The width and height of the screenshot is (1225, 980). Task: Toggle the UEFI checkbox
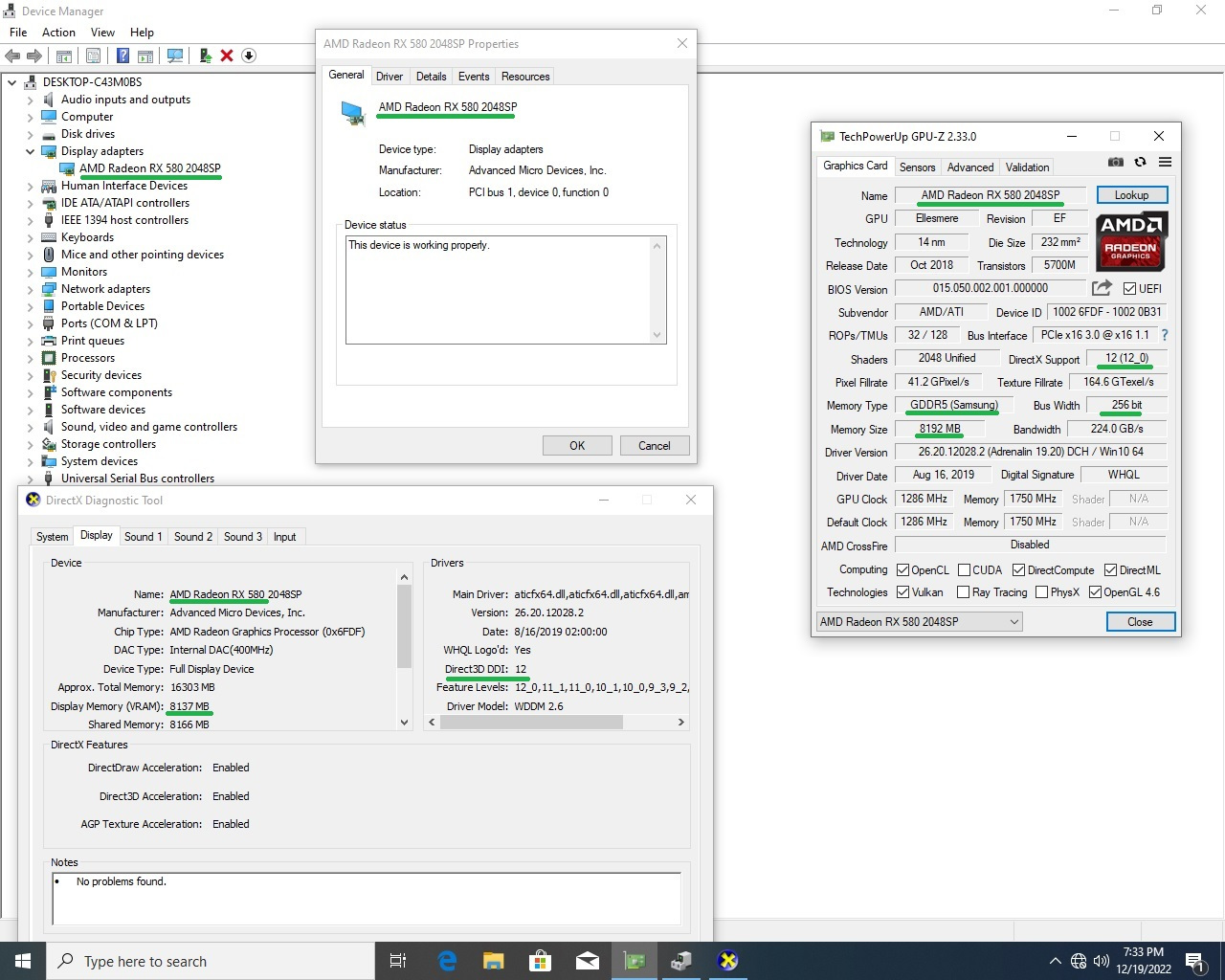pyautogui.click(x=1130, y=289)
